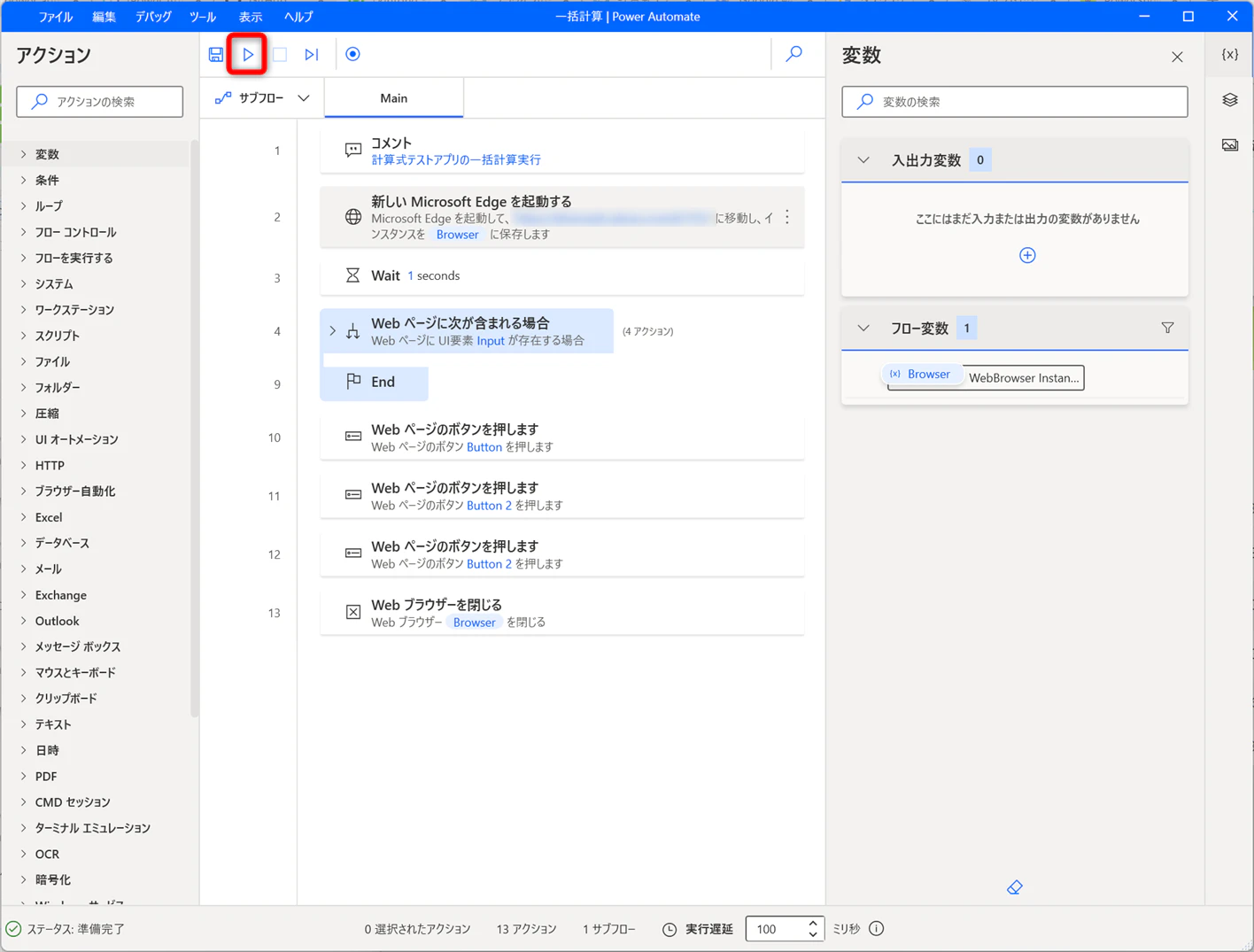Screen dimensions: 1254x952
Task: Start the recorder with the circle icon
Action: (352, 54)
